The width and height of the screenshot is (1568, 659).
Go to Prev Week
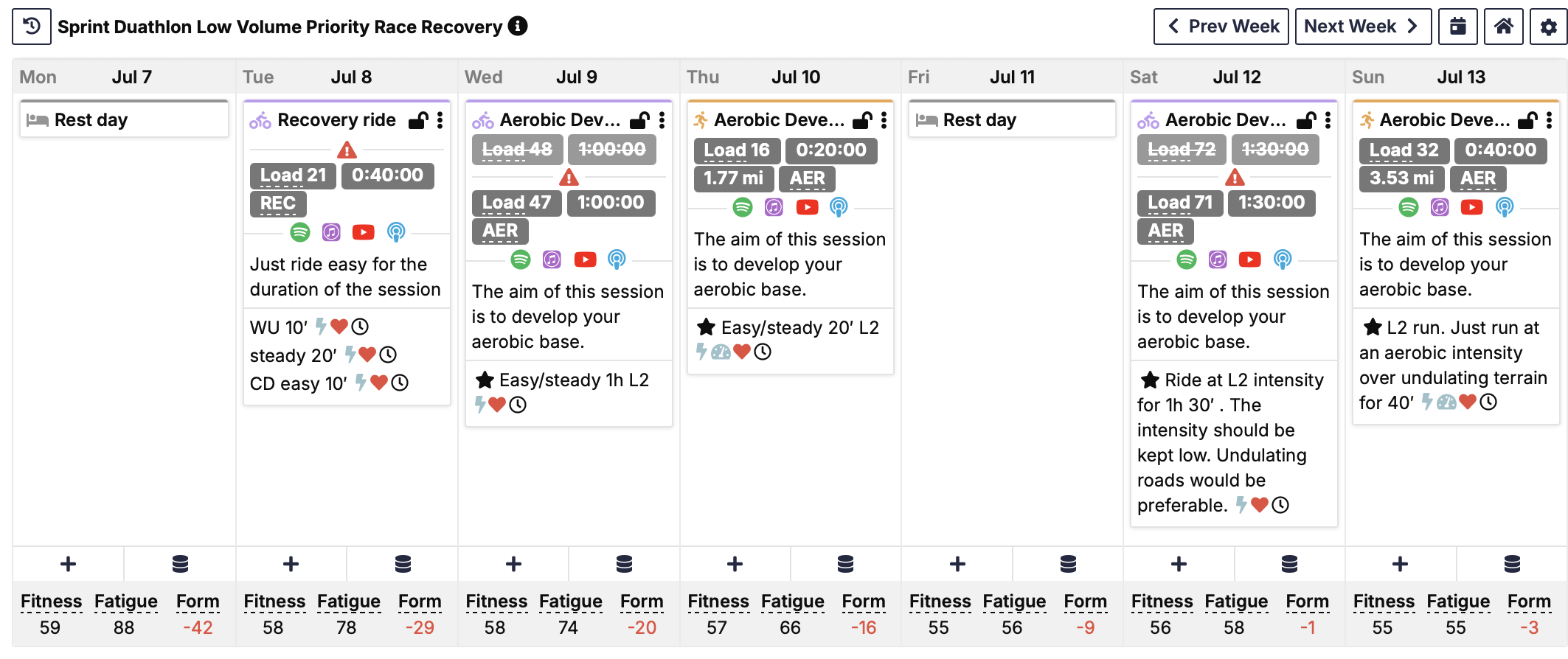1221,27
